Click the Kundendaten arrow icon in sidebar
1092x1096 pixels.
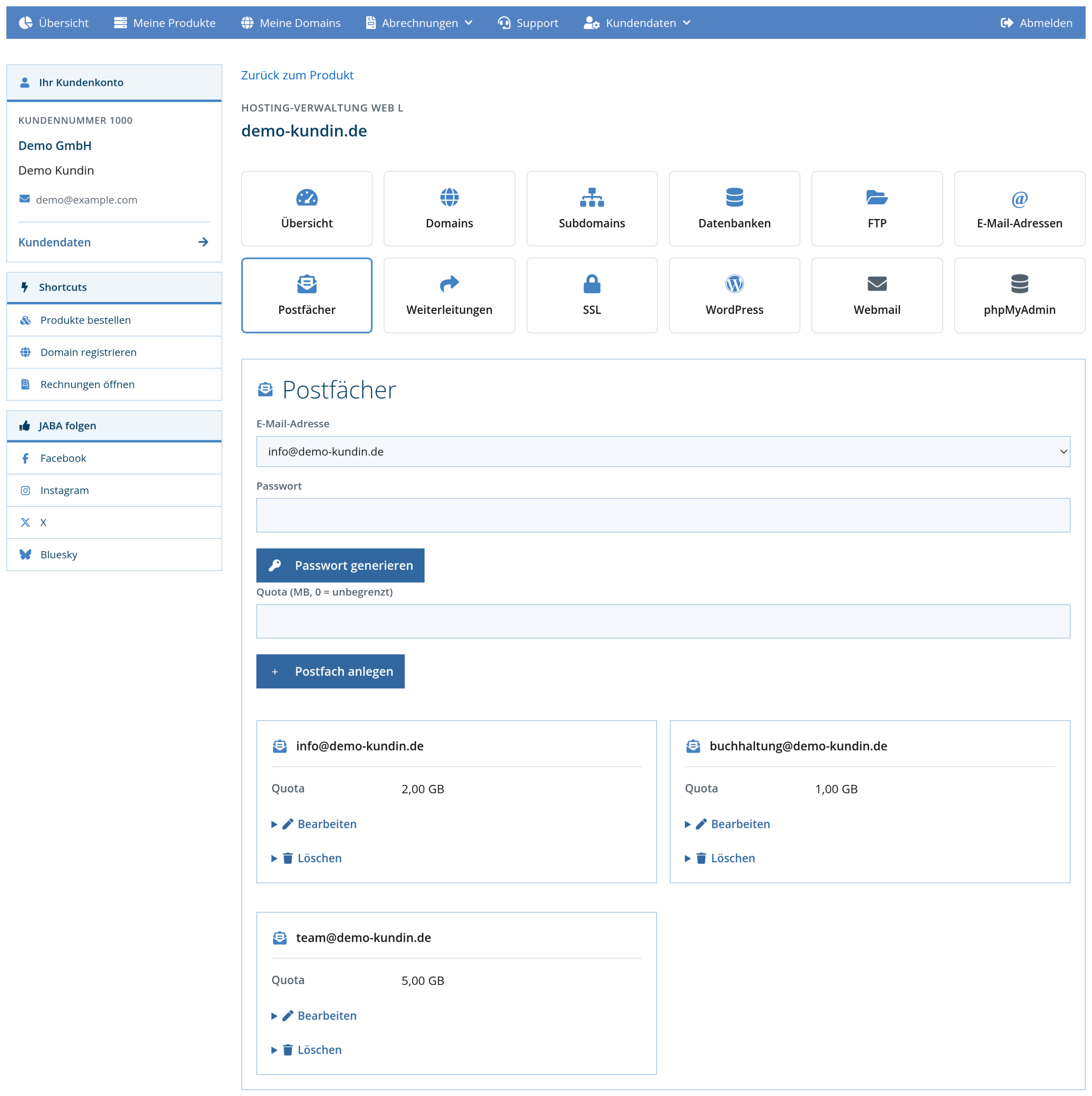pyautogui.click(x=203, y=242)
